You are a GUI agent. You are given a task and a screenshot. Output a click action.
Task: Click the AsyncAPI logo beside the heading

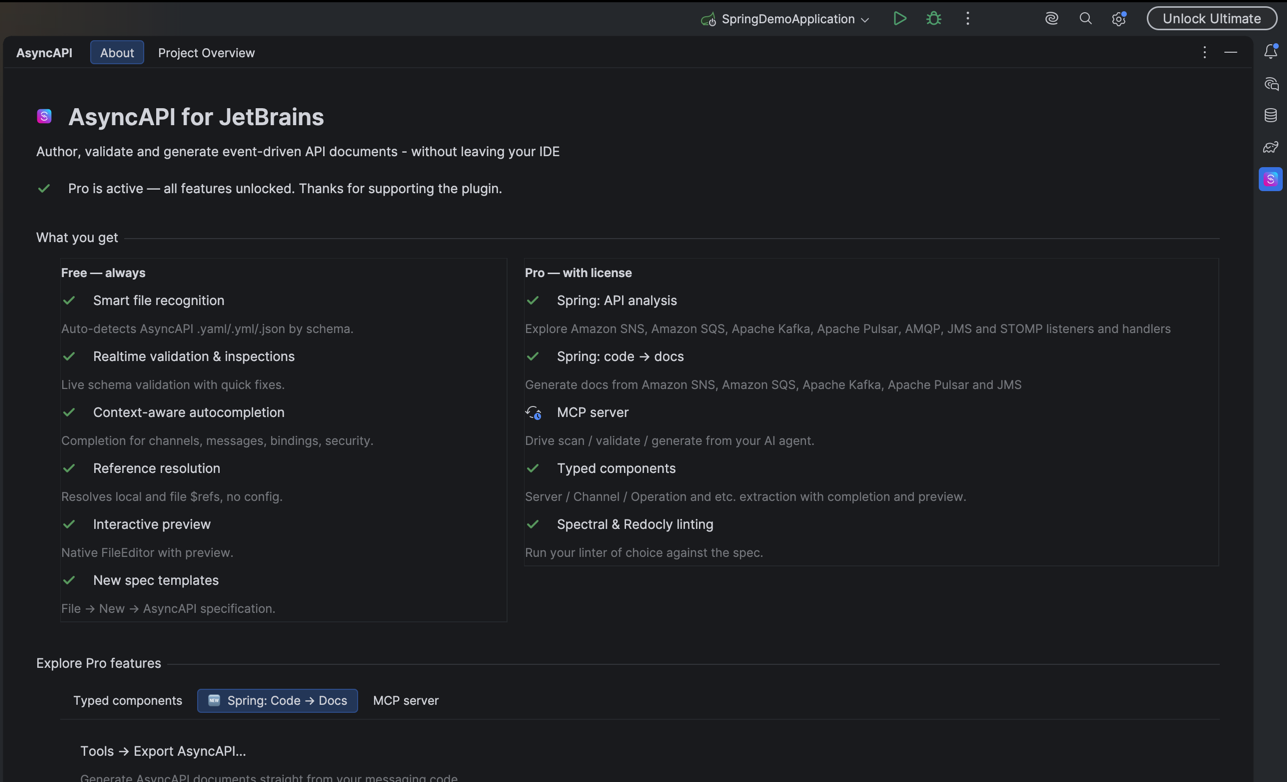(44, 117)
